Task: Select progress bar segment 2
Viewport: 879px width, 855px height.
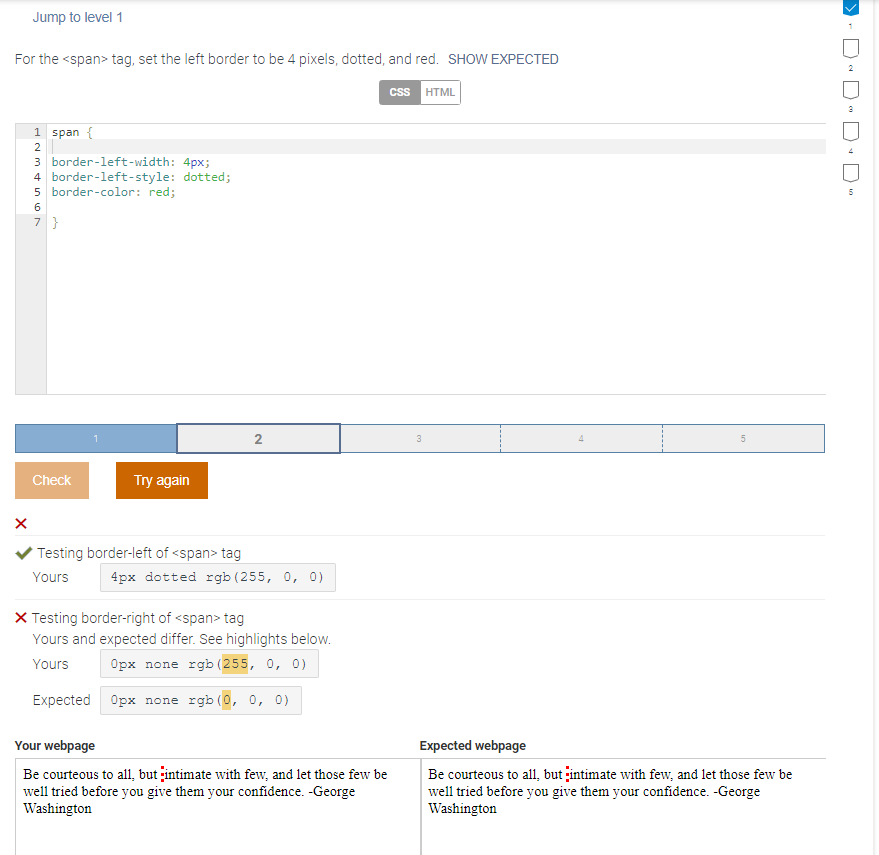Action: click(258, 438)
